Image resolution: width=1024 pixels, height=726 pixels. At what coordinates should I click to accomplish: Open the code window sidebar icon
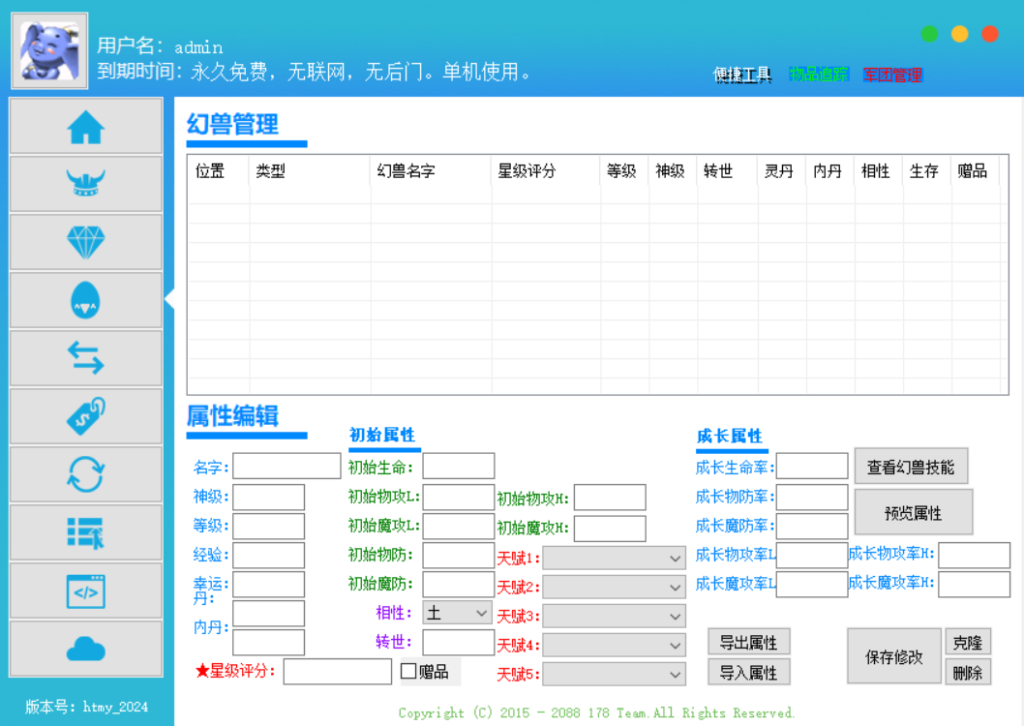tap(86, 591)
